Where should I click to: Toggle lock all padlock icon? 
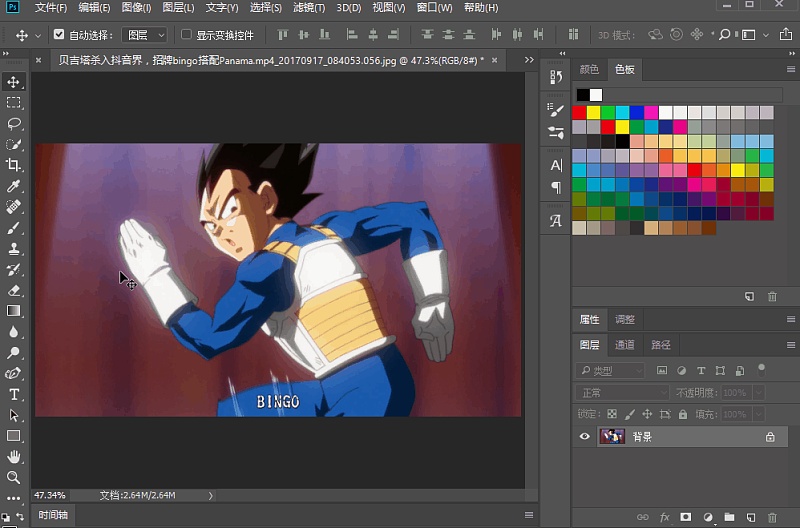click(x=683, y=414)
